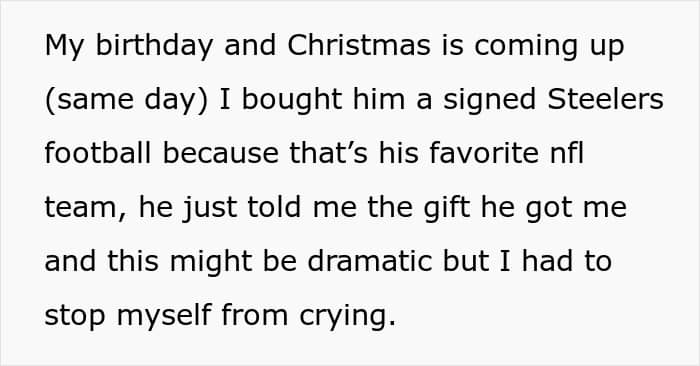Click the word "coming" in first line
Viewport: 700px width, 366px height.
(x=526, y=46)
